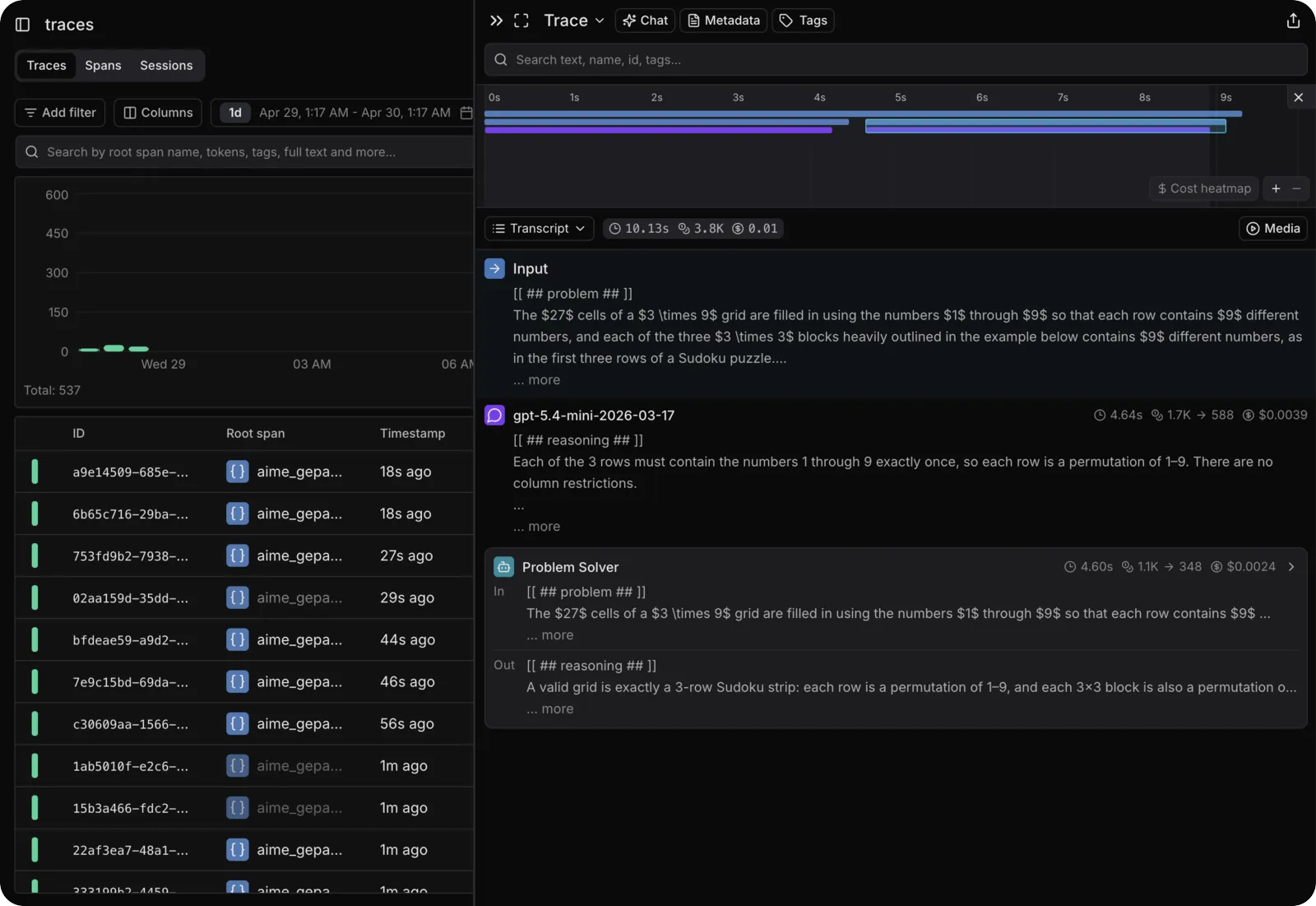Image resolution: width=1316 pixels, height=906 pixels.
Task: Open the Metadata tab
Action: tap(724, 21)
